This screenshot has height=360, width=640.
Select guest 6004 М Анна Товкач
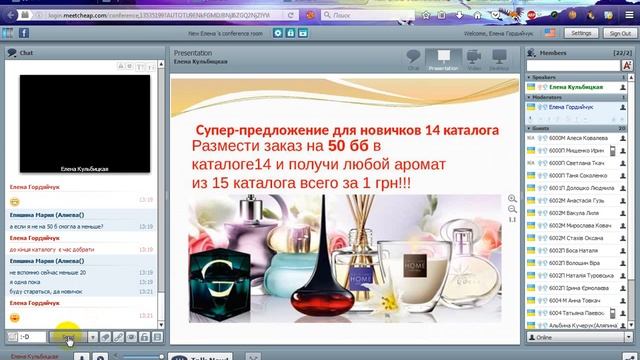pyautogui.click(x=576, y=300)
